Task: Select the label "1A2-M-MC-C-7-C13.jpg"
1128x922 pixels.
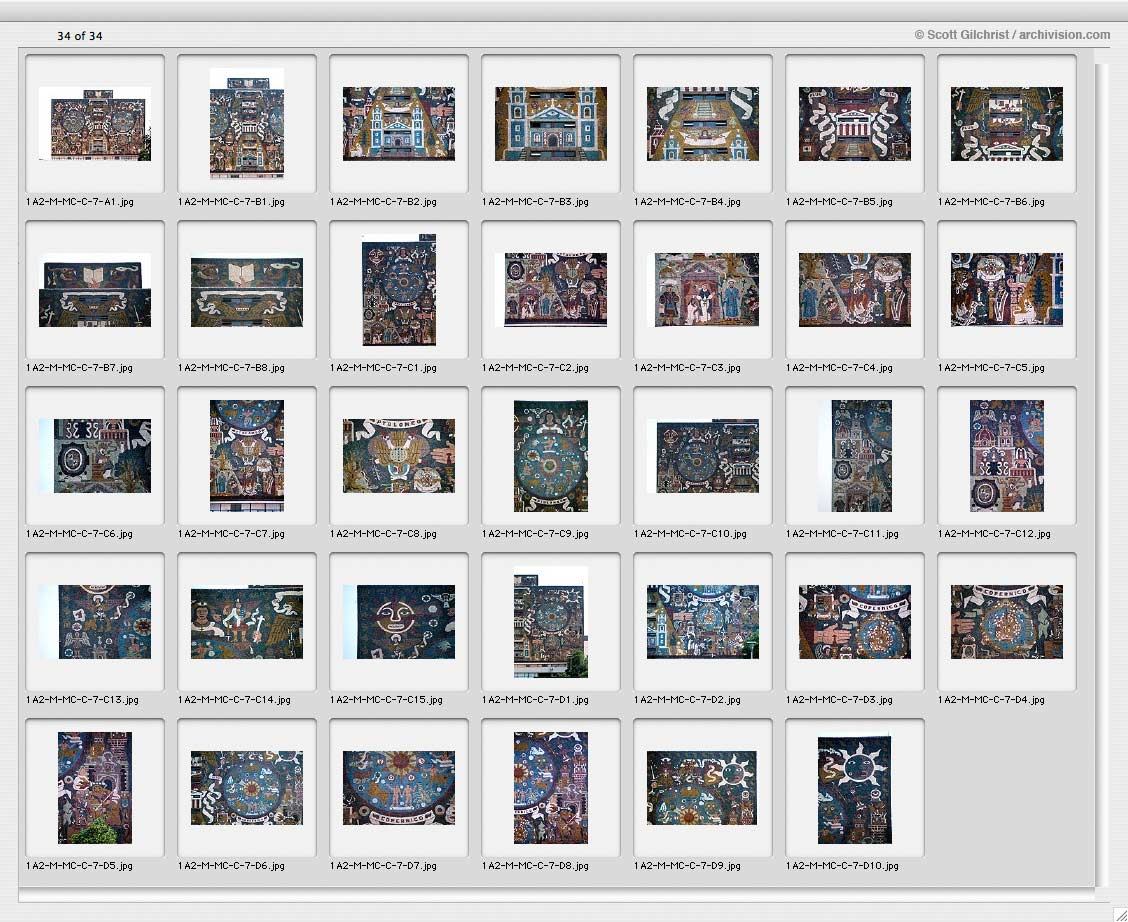Action: (83, 700)
